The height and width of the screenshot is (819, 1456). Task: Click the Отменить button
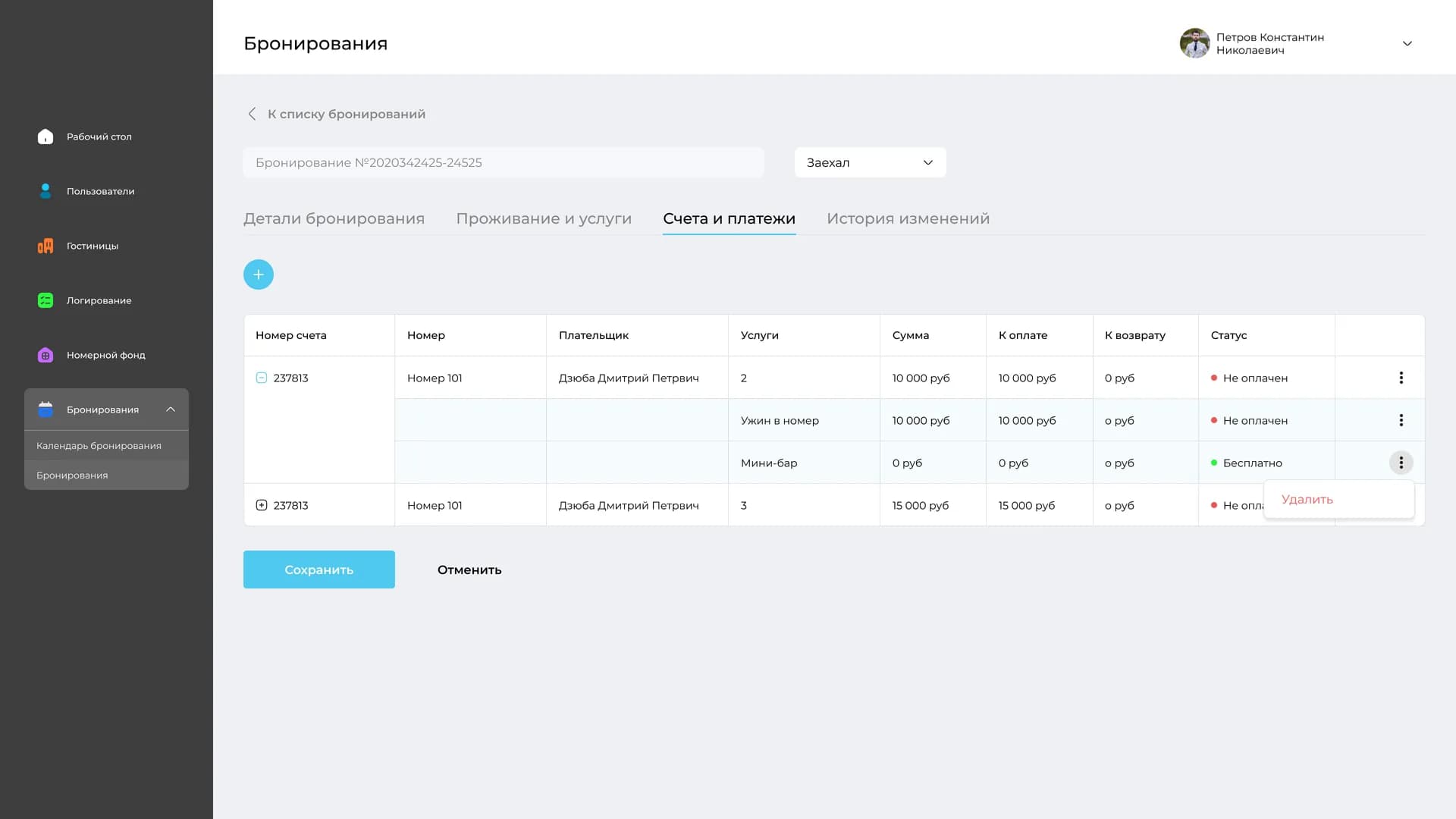point(469,570)
